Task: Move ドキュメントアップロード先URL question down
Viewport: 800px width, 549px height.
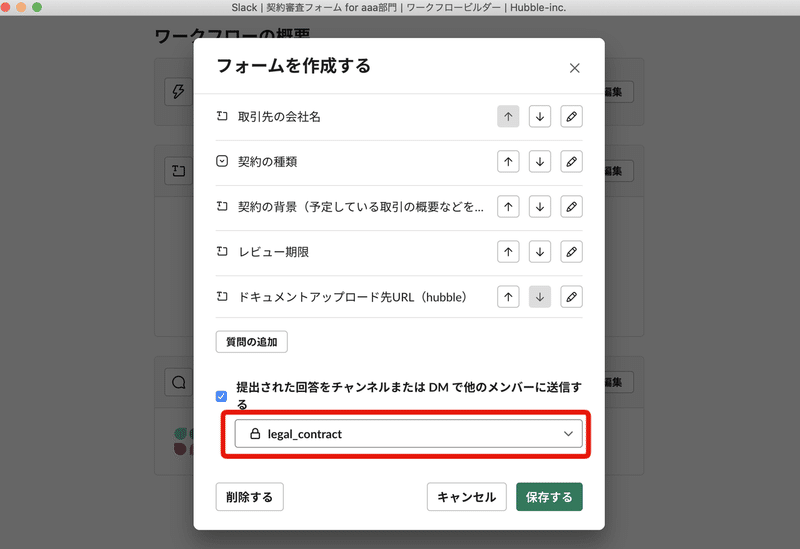Action: coord(540,297)
